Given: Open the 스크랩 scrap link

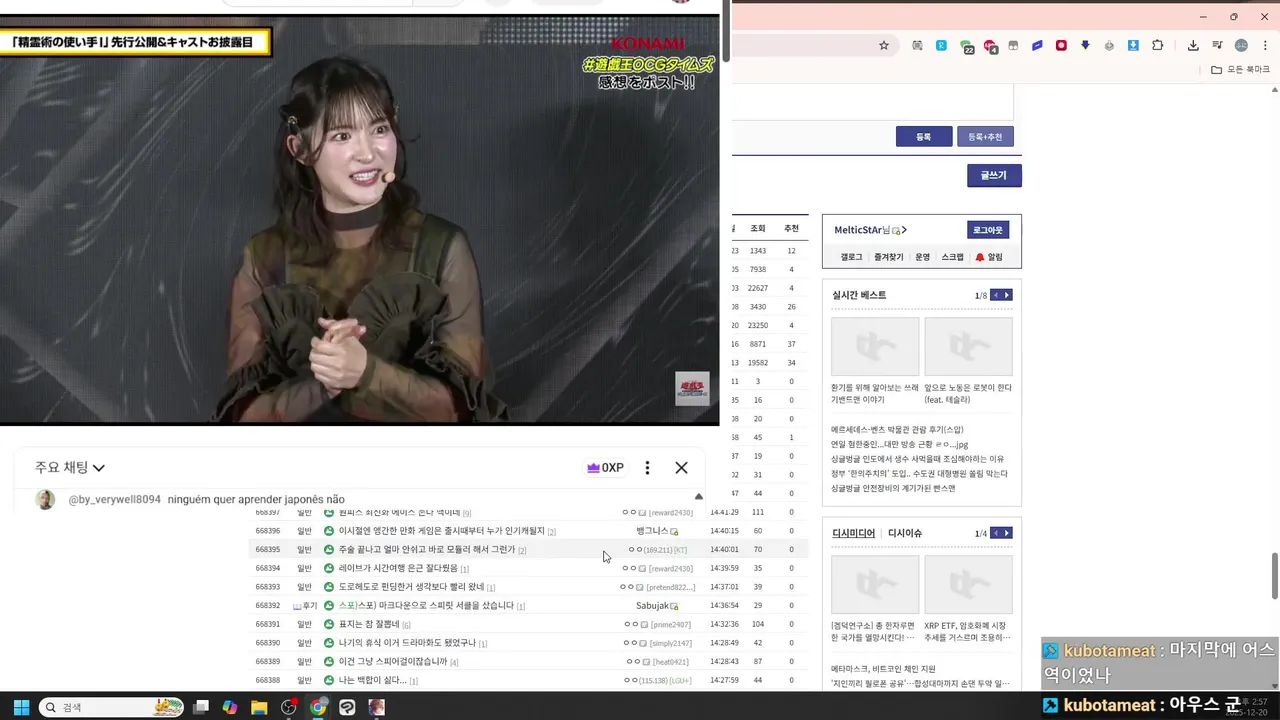Looking at the screenshot, I should click(x=952, y=257).
